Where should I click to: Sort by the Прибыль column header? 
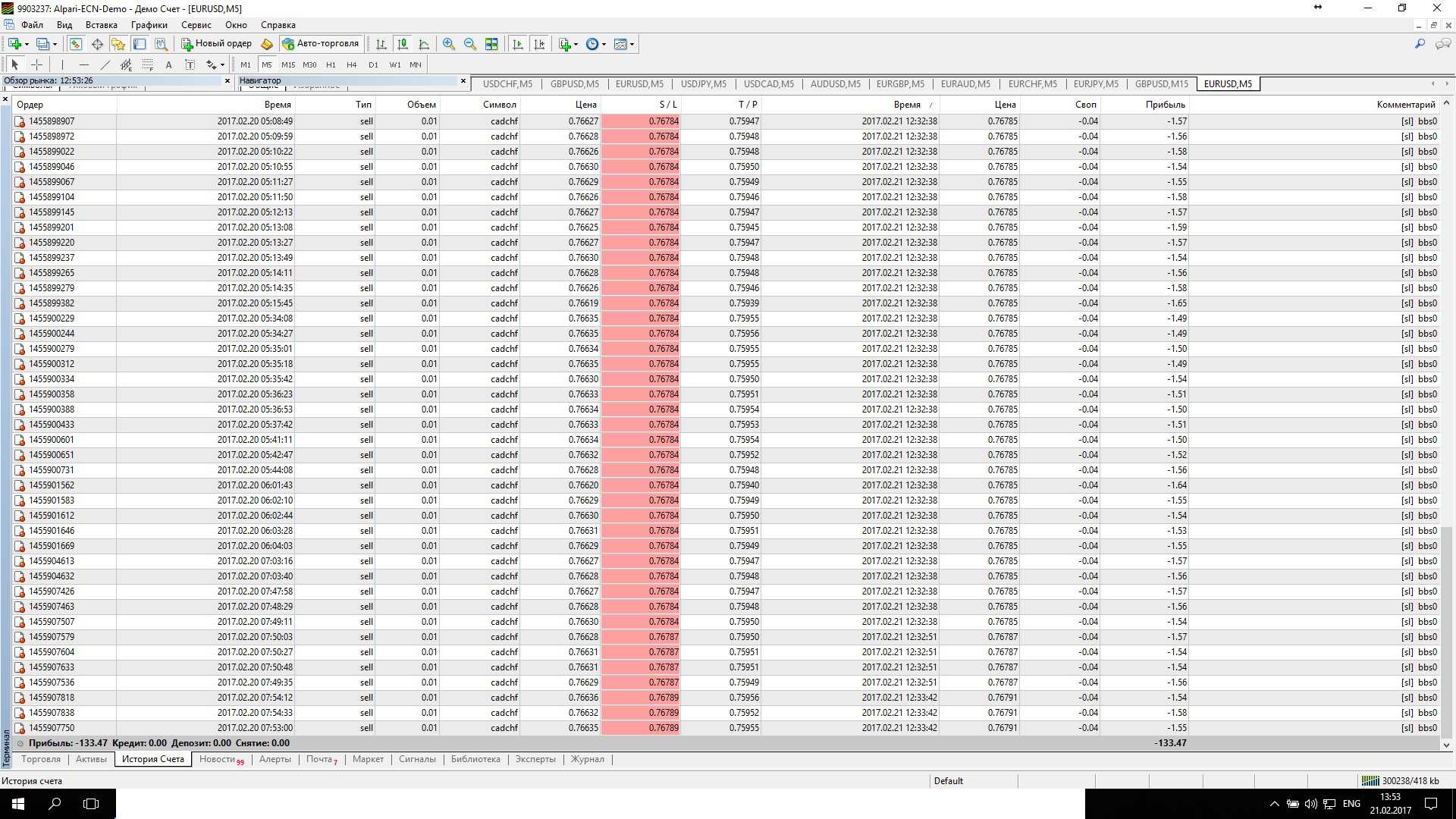1165,105
